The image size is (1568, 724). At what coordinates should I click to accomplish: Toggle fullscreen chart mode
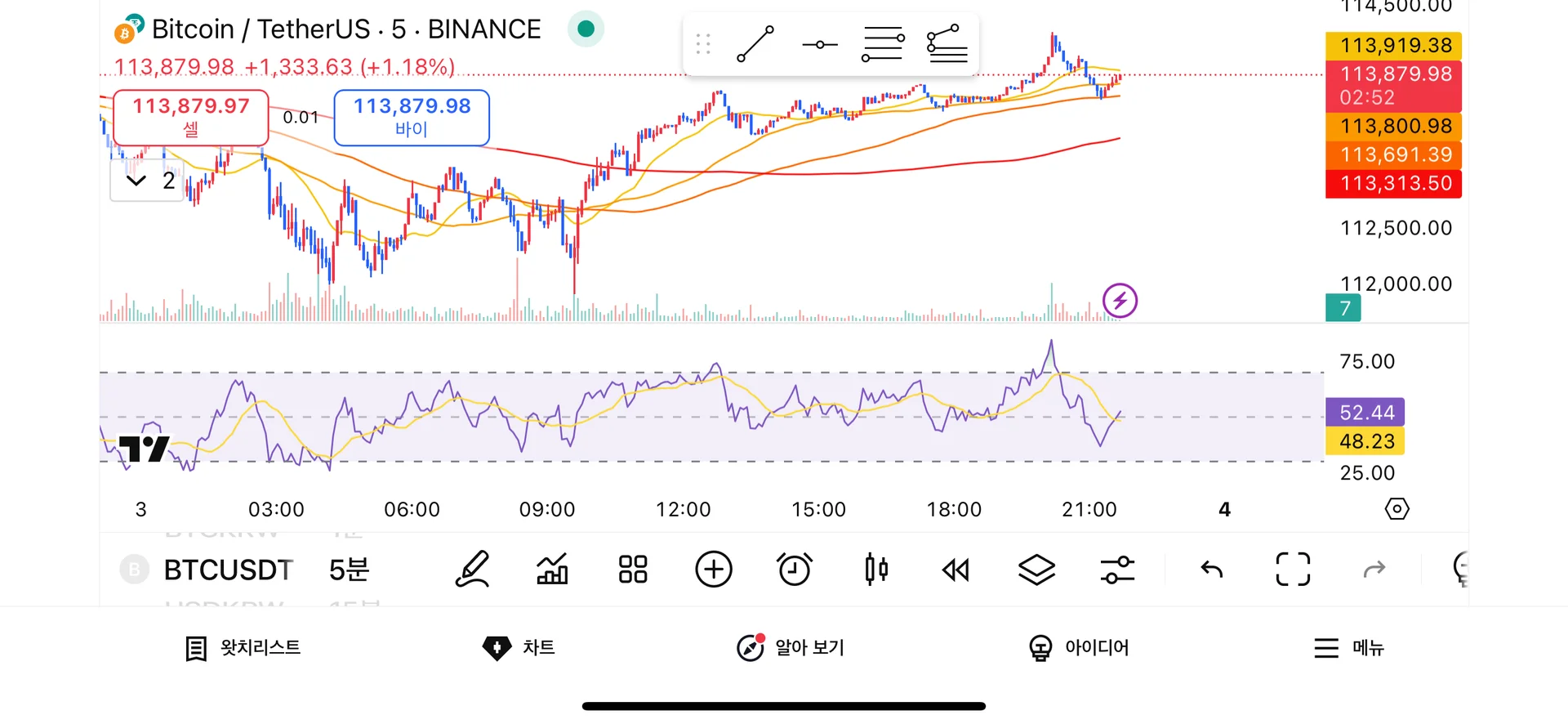(x=1293, y=570)
